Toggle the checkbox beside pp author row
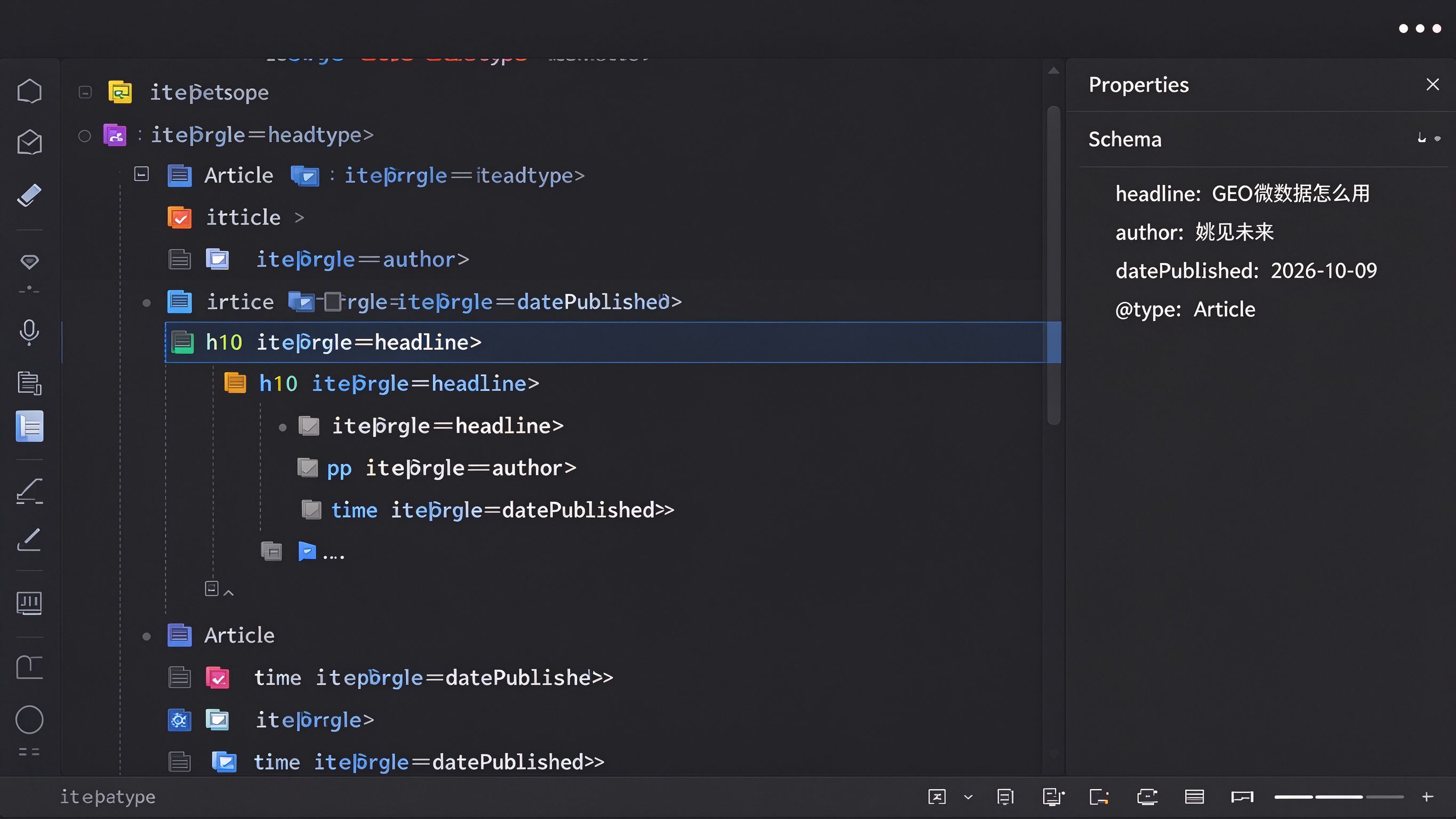 [308, 468]
